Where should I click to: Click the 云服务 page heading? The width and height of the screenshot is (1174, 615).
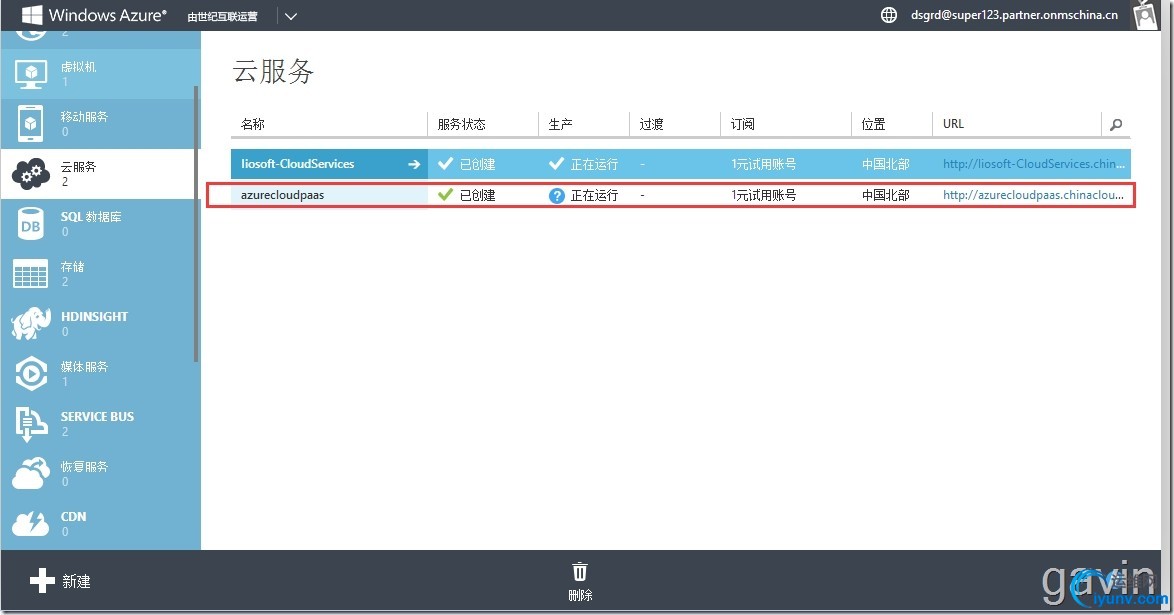(273, 71)
